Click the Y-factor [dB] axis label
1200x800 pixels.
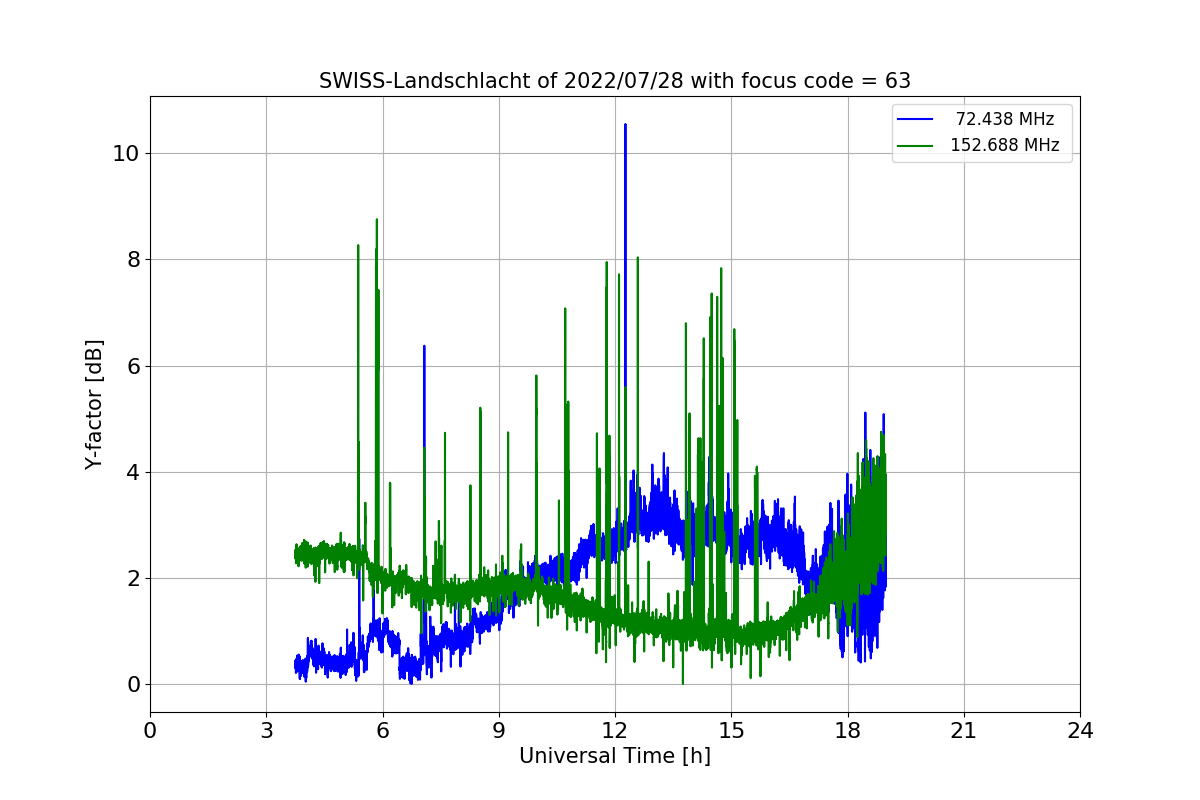pyautogui.click(x=94, y=405)
